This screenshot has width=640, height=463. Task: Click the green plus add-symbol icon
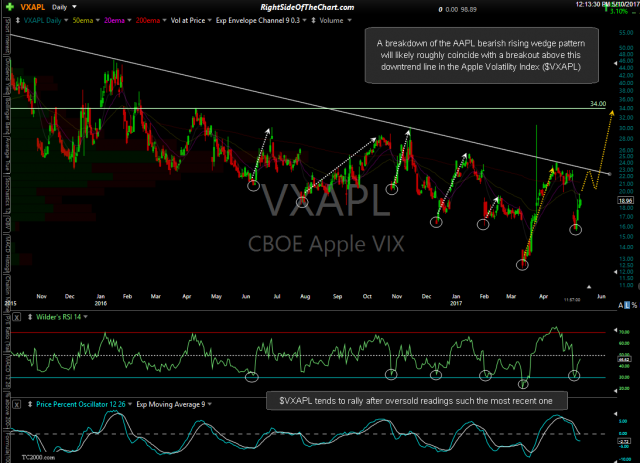tap(10, 7)
